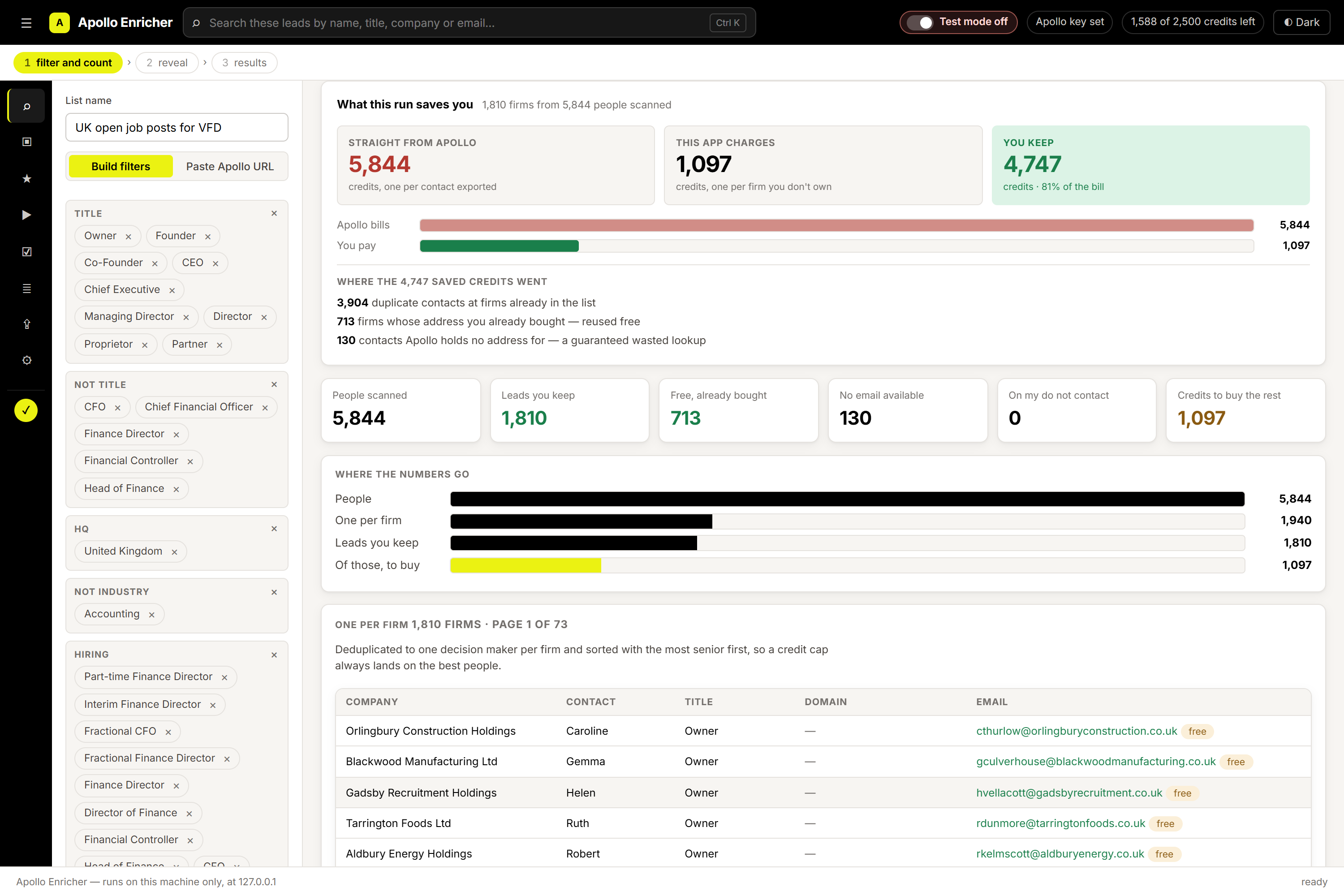The height and width of the screenshot is (896, 1344).
Task: Switch to Dark theme
Action: click(1302, 22)
